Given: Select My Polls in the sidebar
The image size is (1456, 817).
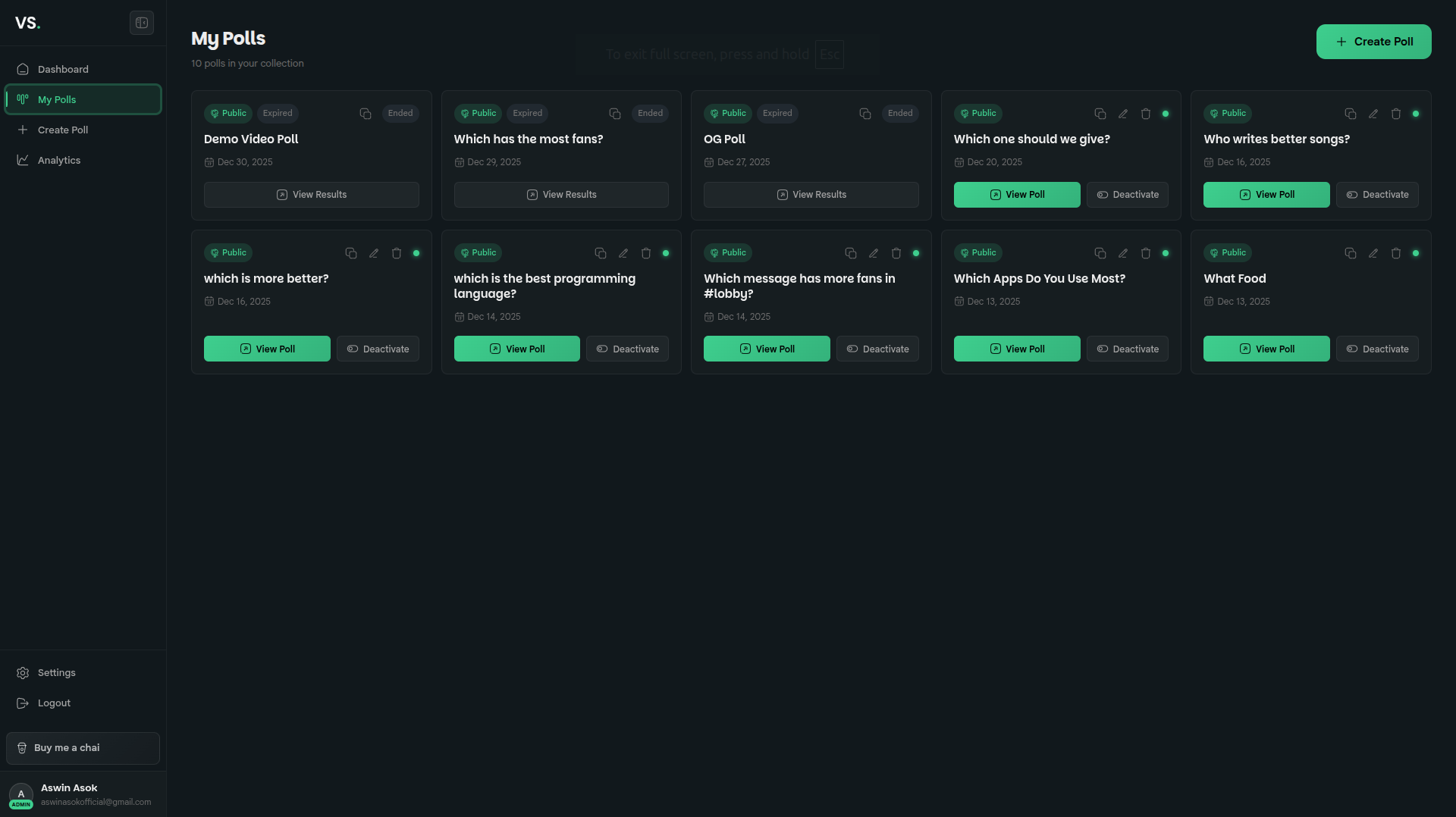Looking at the screenshot, I should (83, 99).
